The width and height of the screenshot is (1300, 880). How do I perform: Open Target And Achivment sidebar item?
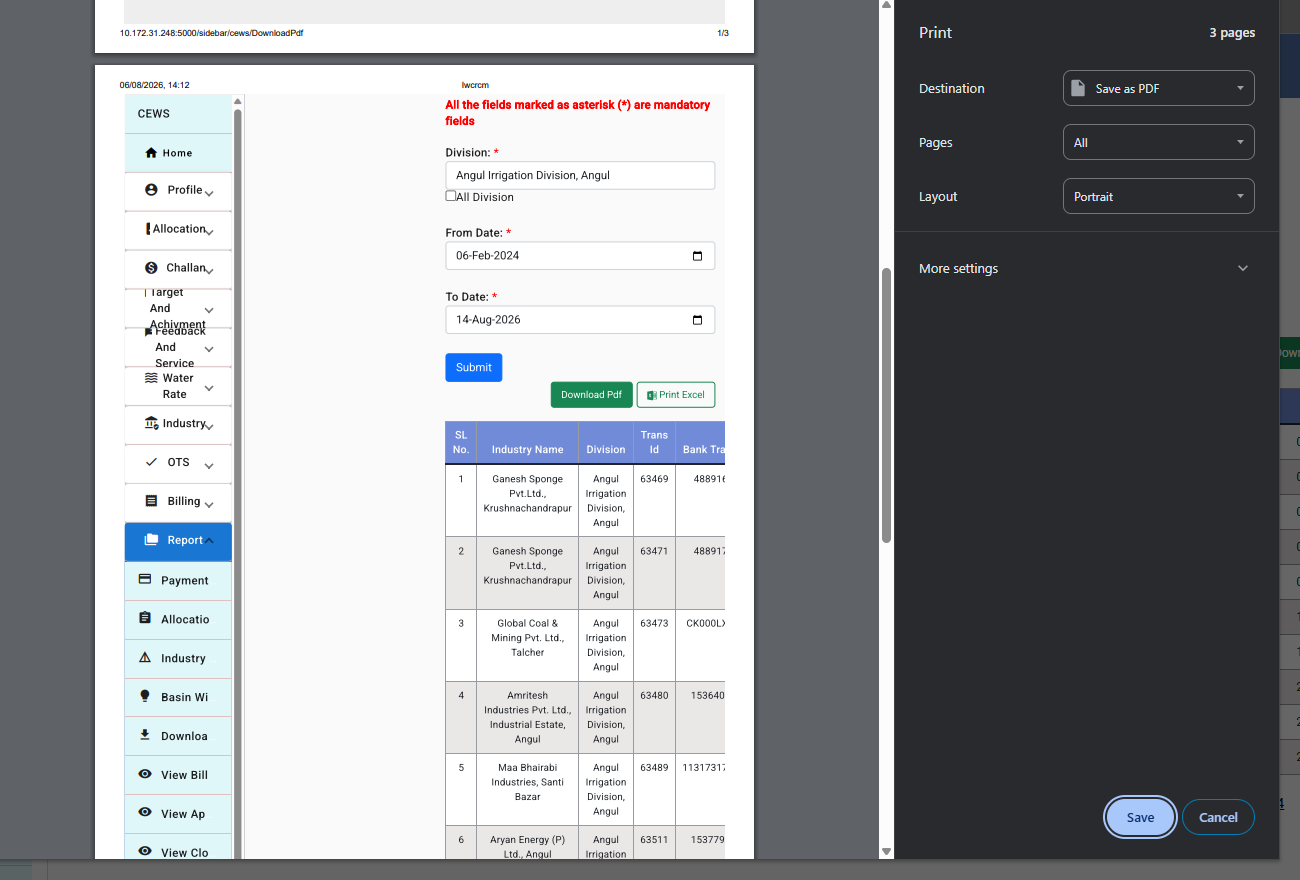(x=178, y=308)
